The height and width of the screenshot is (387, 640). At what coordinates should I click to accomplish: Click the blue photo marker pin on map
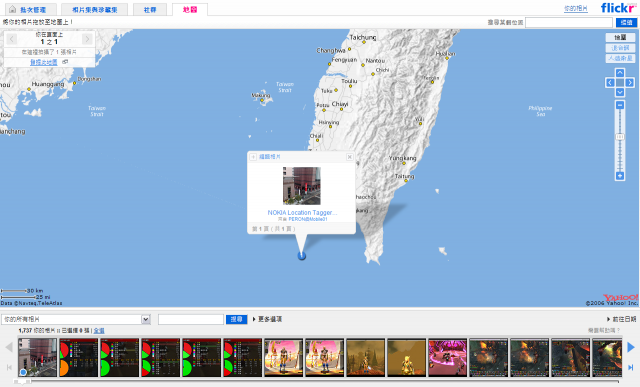coord(302,256)
